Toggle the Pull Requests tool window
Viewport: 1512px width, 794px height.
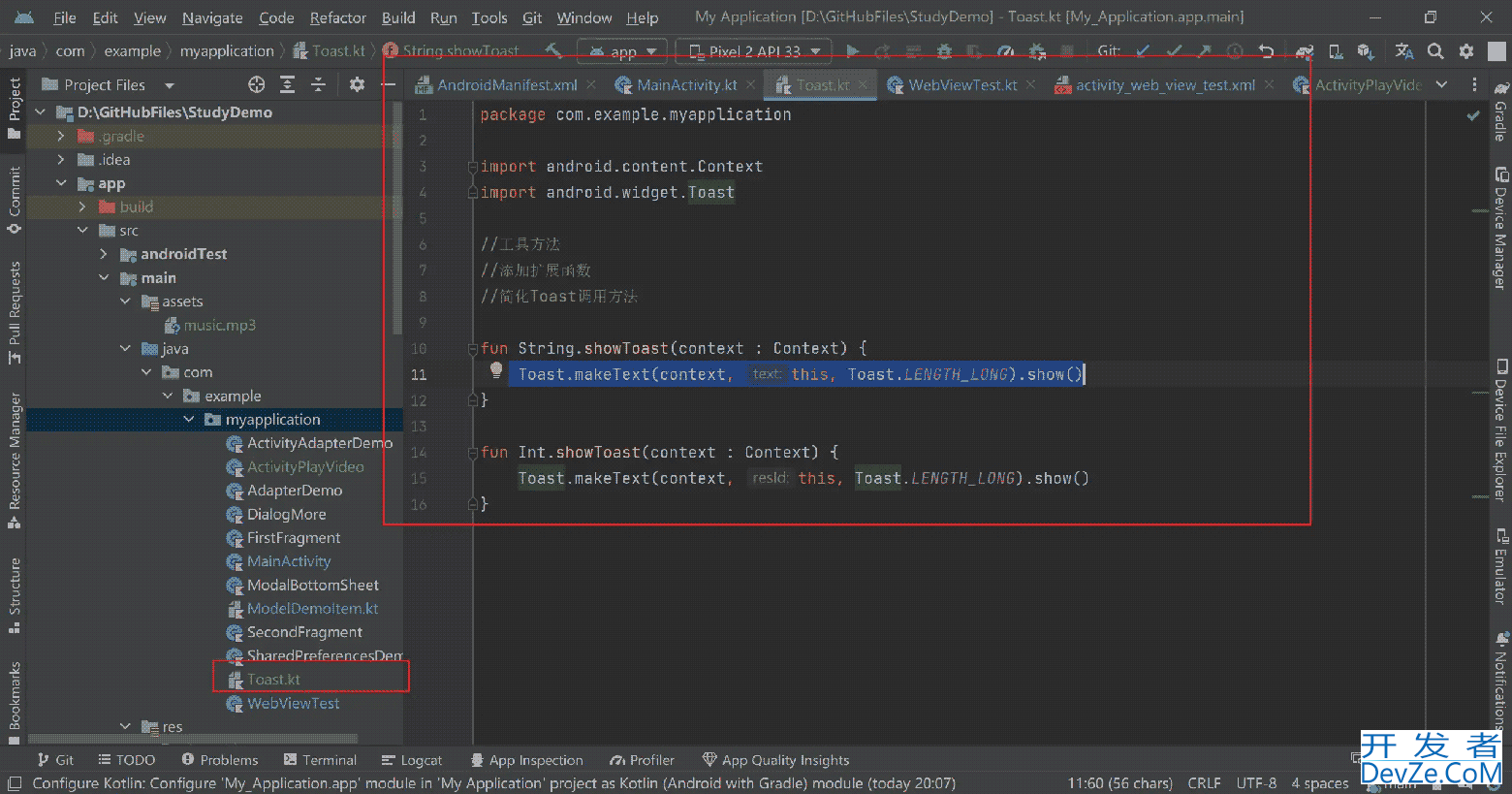coord(14,312)
